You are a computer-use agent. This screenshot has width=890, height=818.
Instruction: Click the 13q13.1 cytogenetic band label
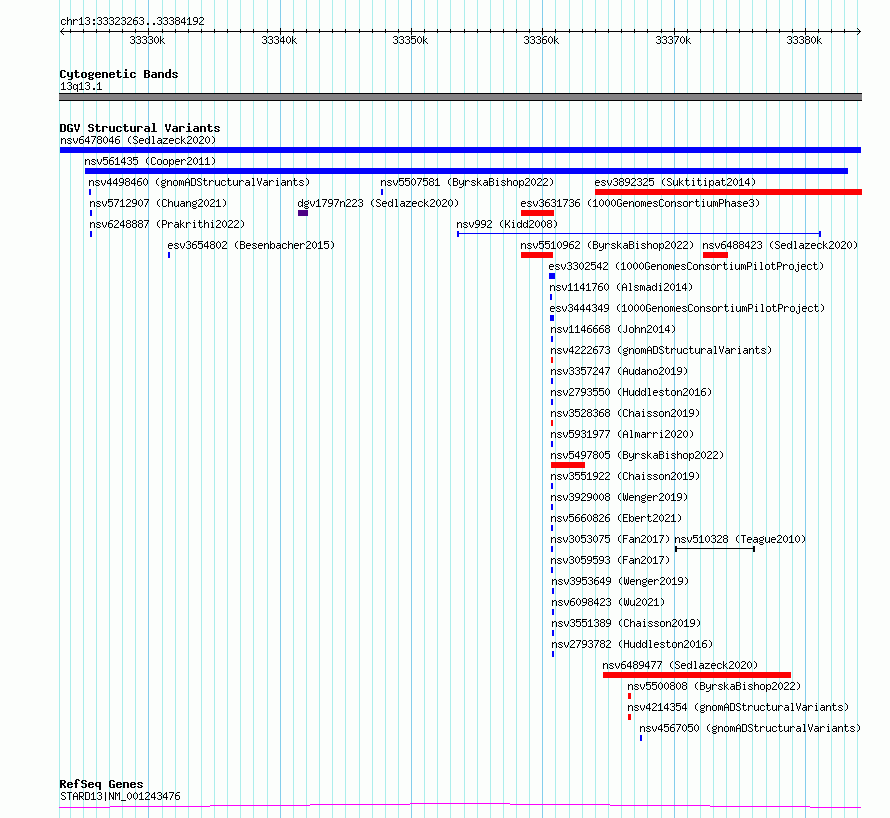[81, 86]
